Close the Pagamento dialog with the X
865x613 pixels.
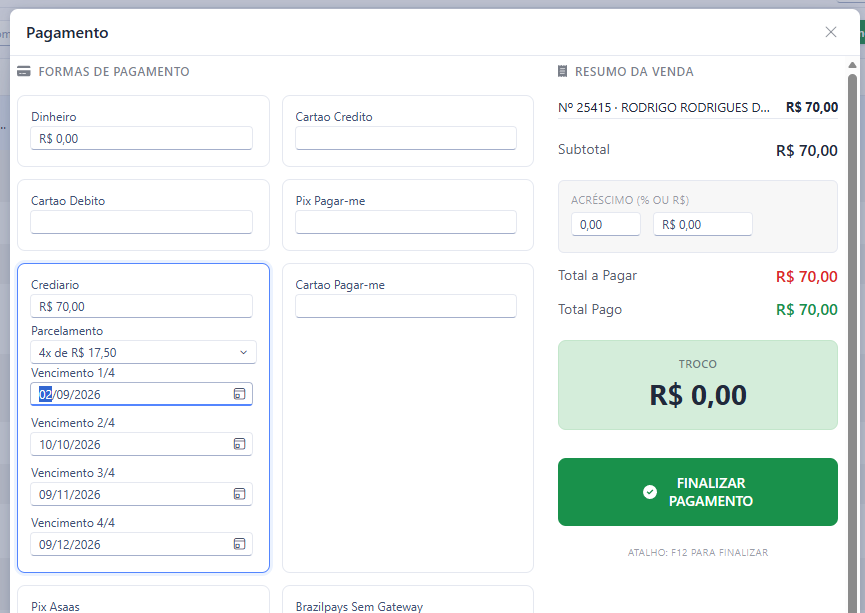click(831, 32)
